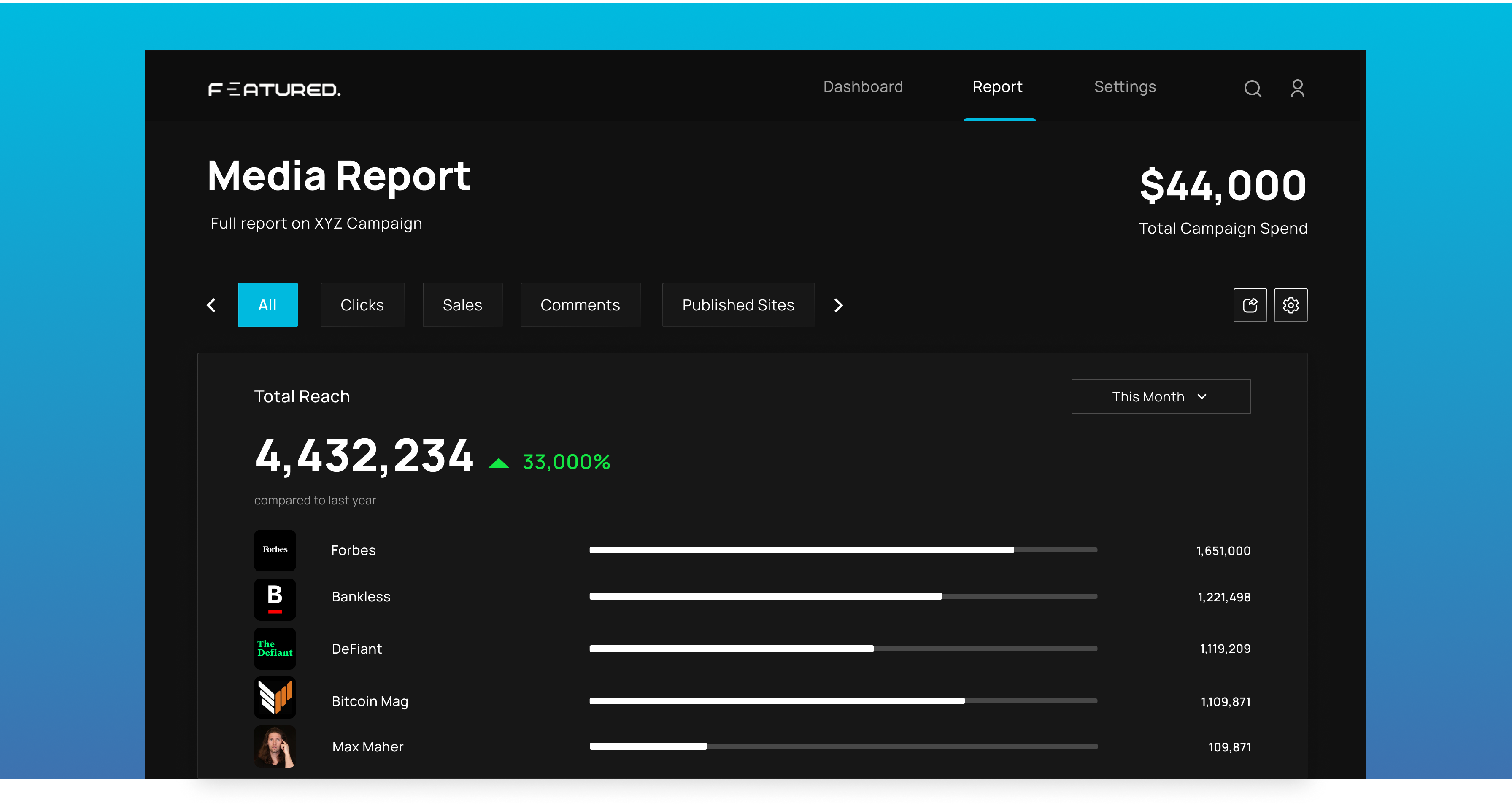Open the search icon in header
The height and width of the screenshot is (808, 1512).
click(x=1253, y=89)
